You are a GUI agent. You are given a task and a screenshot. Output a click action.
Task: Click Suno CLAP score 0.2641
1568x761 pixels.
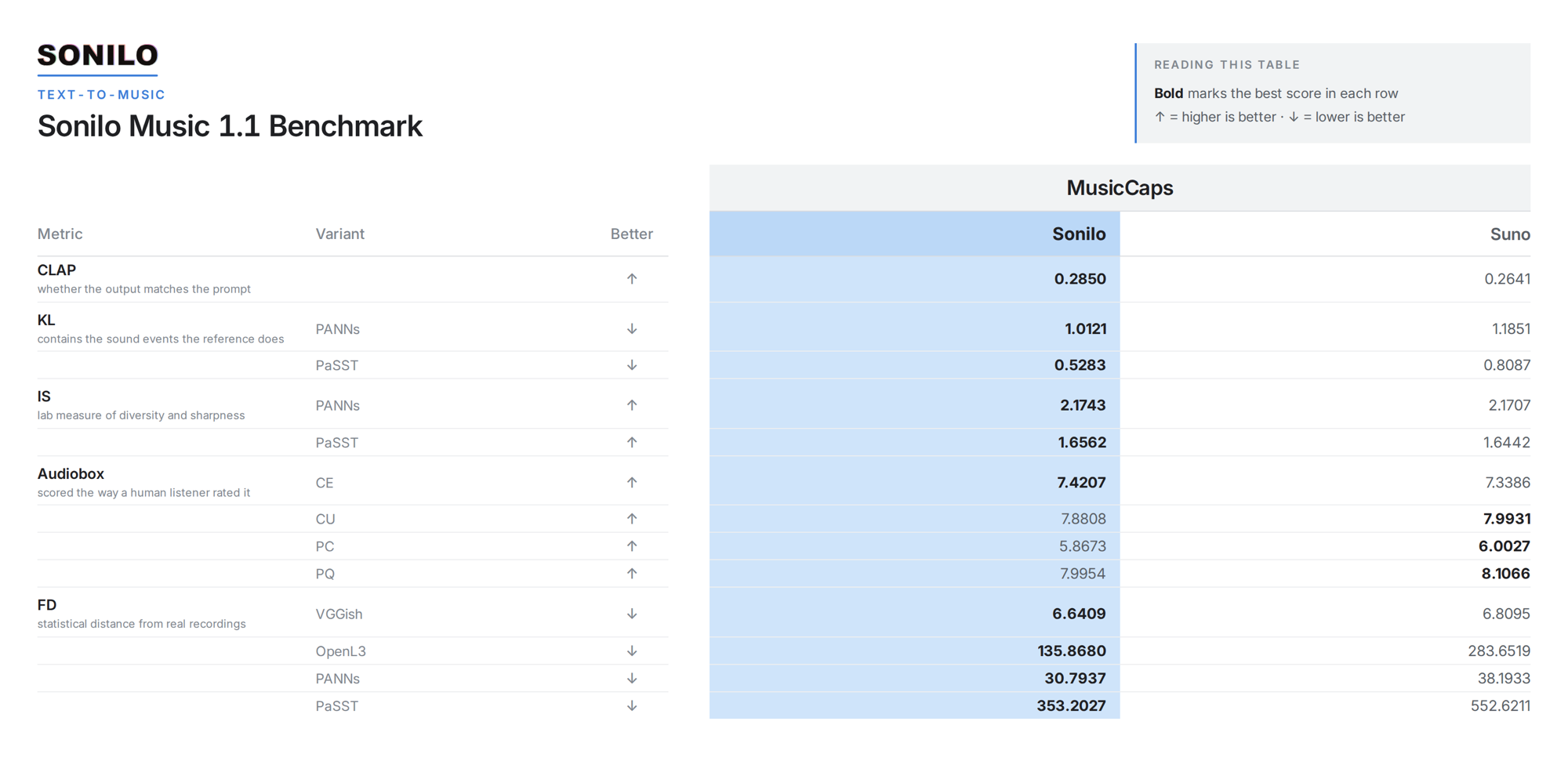(x=1508, y=279)
